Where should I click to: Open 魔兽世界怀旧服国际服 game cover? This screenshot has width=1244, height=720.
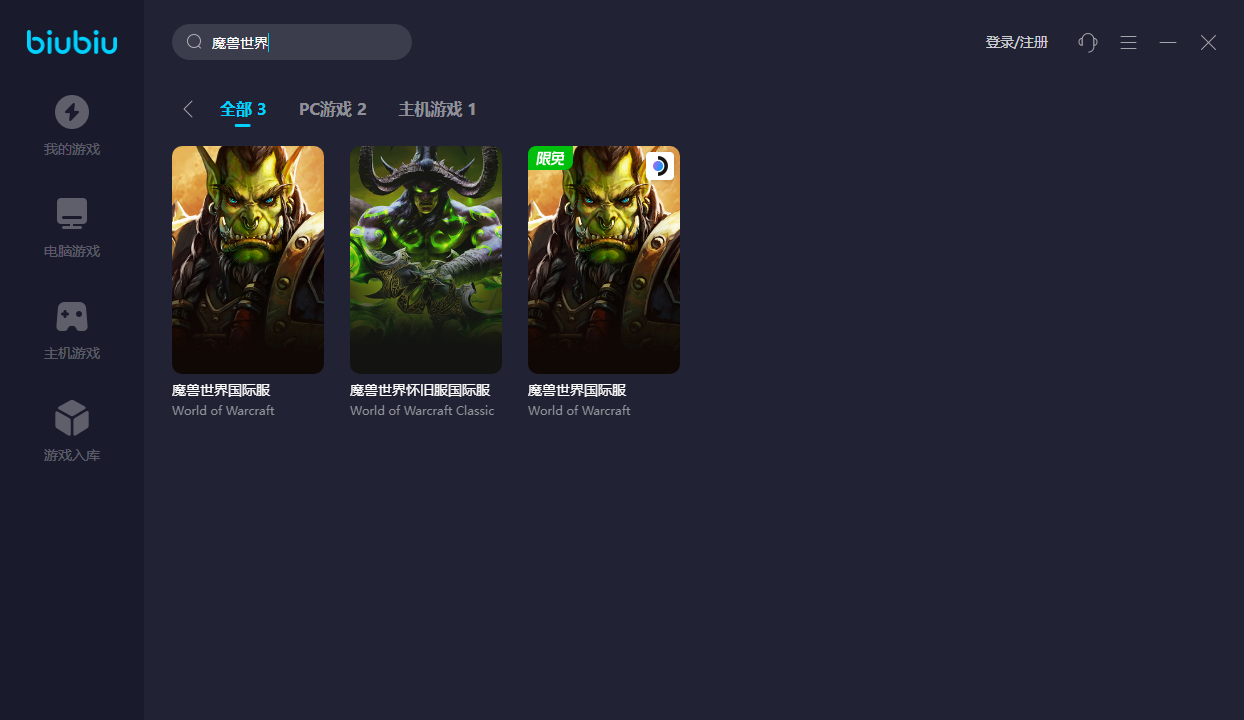[426, 260]
